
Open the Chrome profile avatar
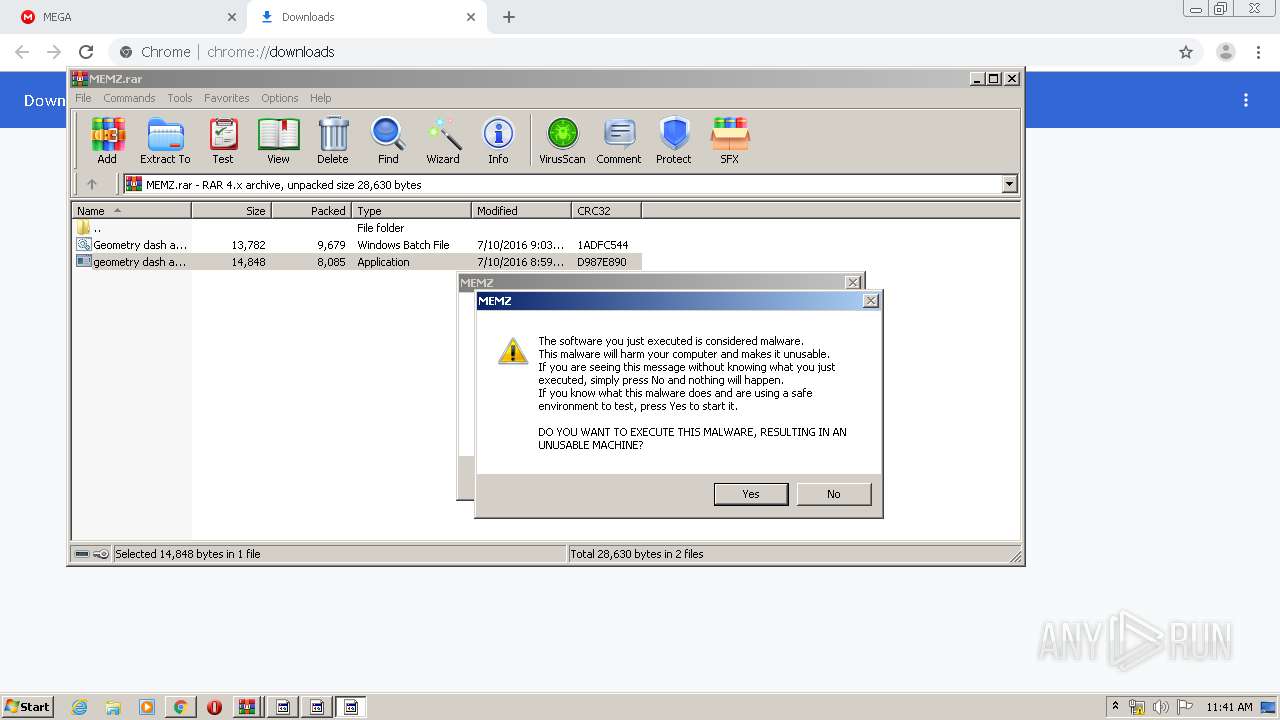tap(1226, 52)
